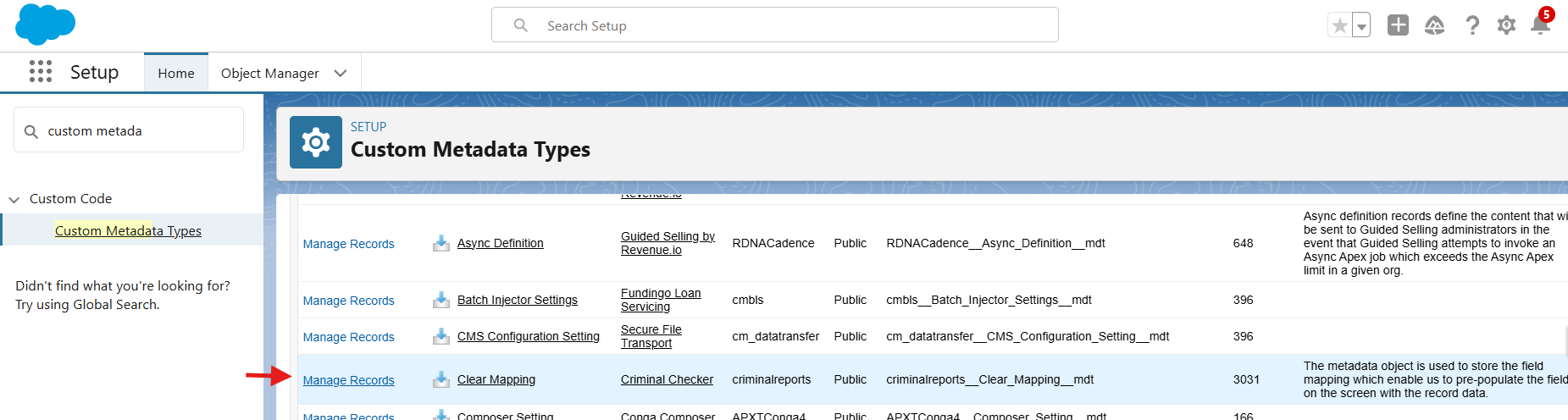The height and width of the screenshot is (420, 1568).
Task: Click the Quick Find box containing custom metada
Action: click(129, 130)
